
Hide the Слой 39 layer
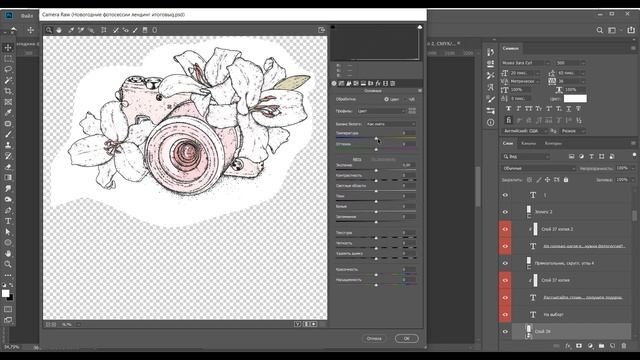coord(505,331)
